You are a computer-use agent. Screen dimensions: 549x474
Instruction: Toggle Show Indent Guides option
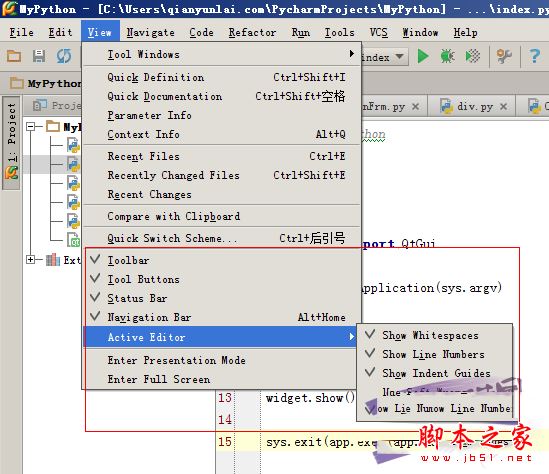point(434,373)
